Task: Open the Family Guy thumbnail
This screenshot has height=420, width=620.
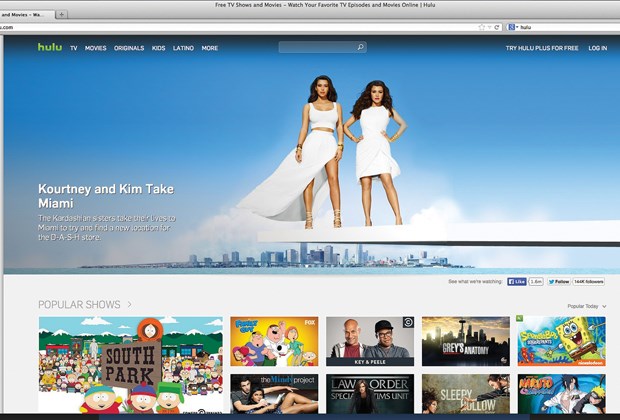Action: [x=274, y=341]
